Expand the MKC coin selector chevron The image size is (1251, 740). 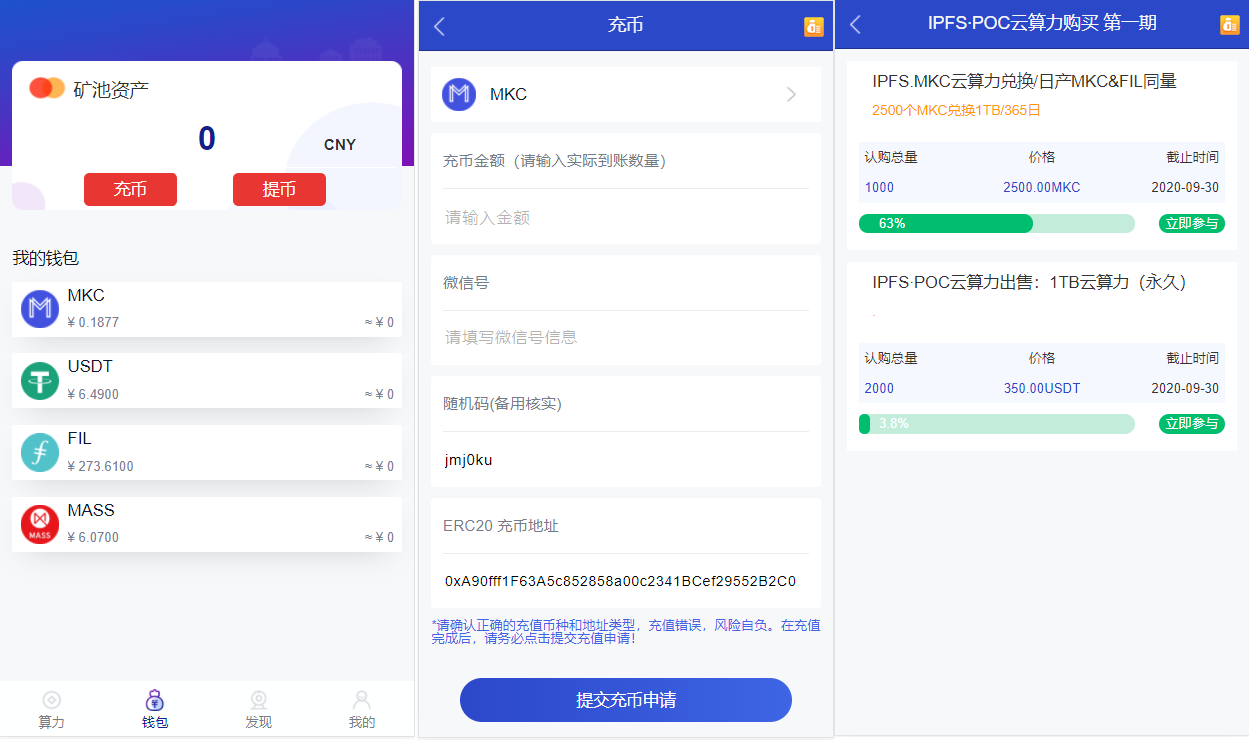(x=791, y=95)
